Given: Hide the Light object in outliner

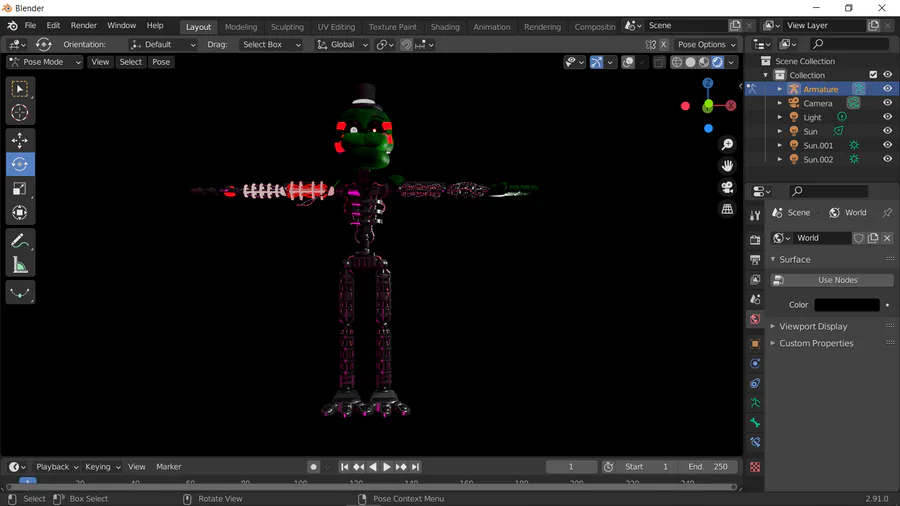Looking at the screenshot, I should pyautogui.click(x=887, y=117).
